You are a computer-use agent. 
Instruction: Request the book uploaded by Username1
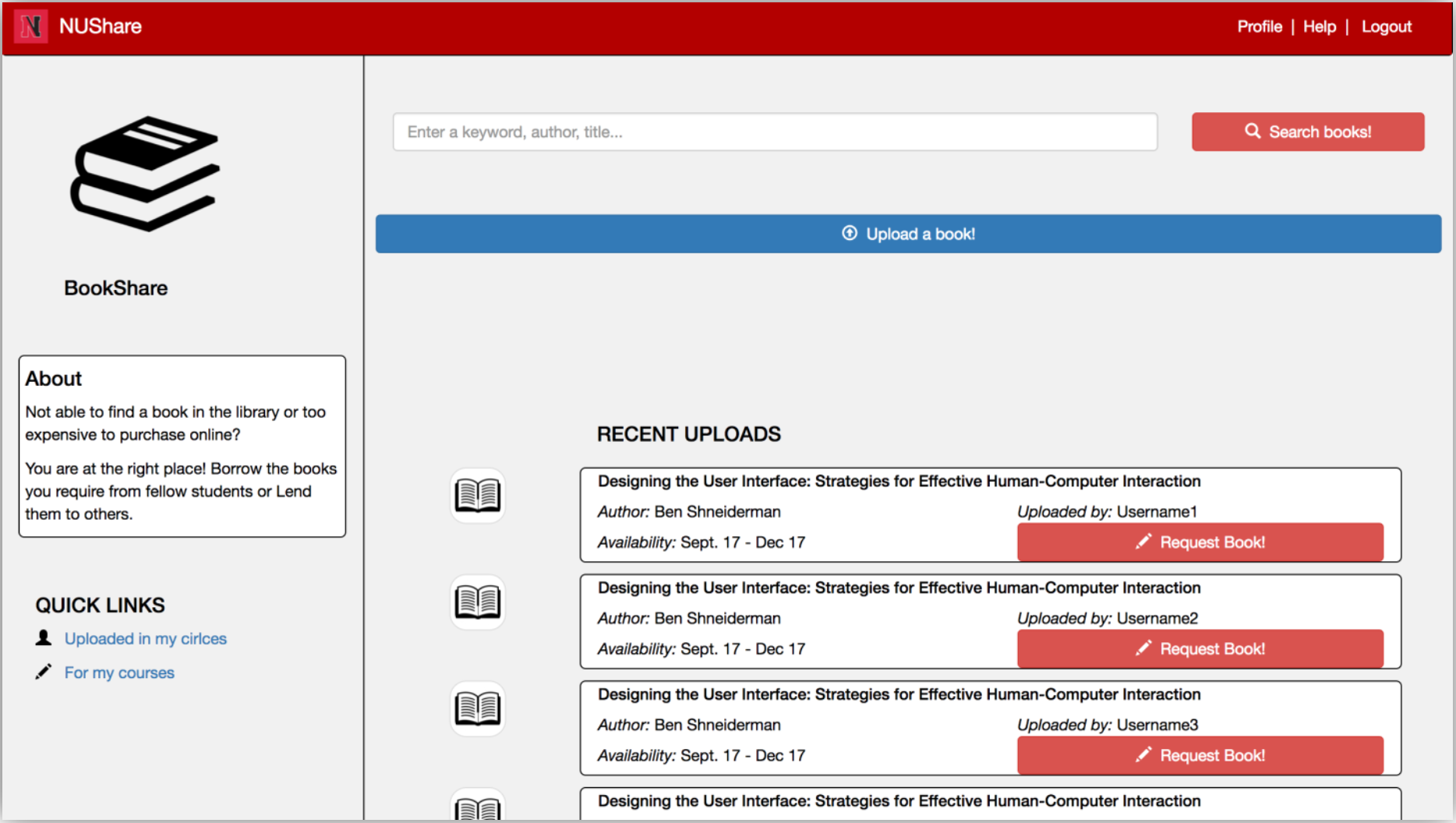pos(1200,542)
